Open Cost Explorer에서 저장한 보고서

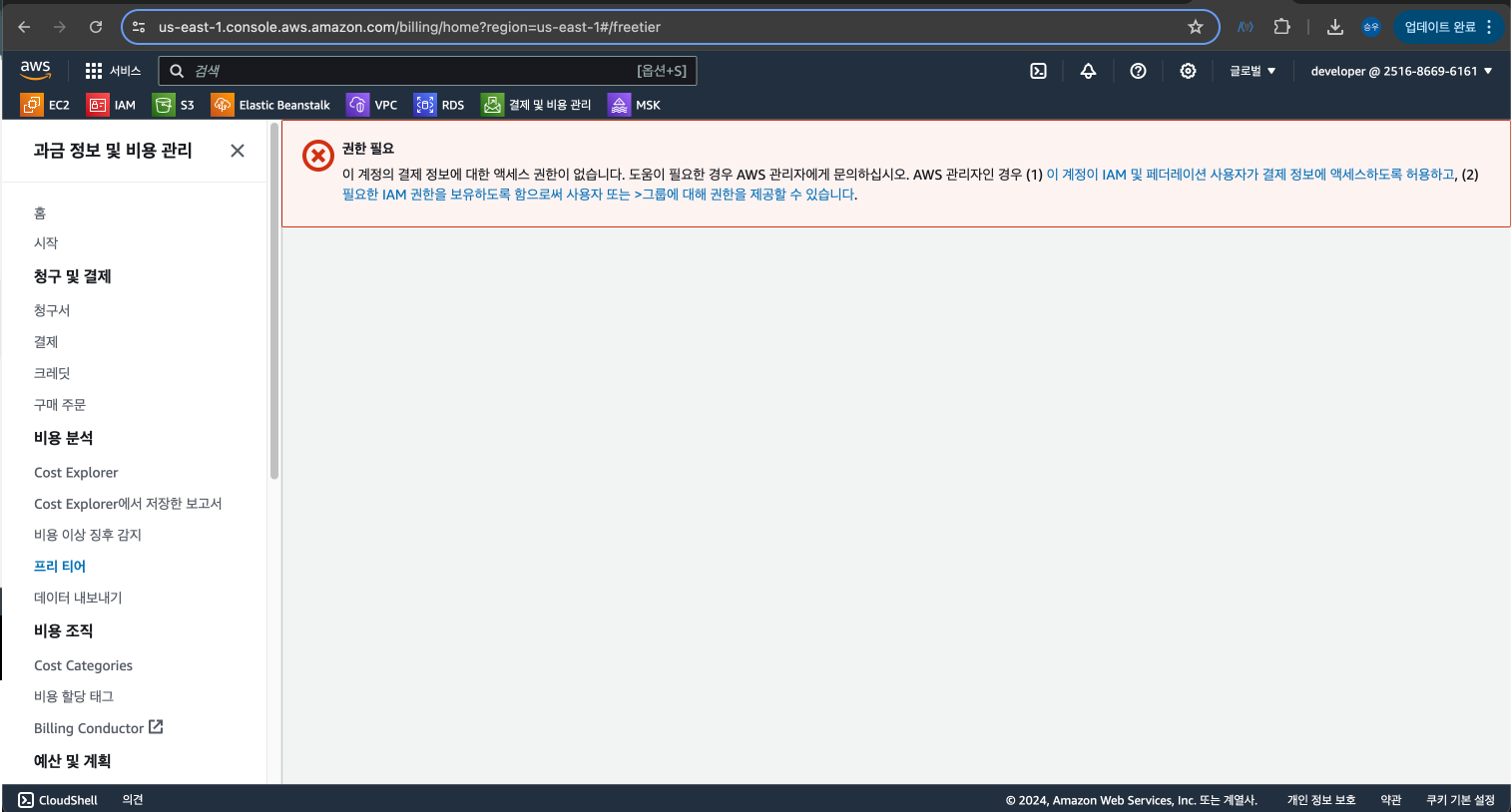click(128, 504)
